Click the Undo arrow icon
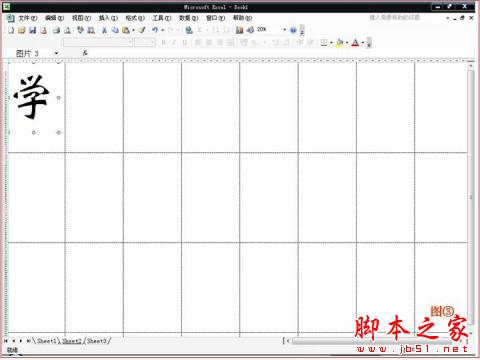This screenshot has height=360, width=480. click(x=155, y=30)
